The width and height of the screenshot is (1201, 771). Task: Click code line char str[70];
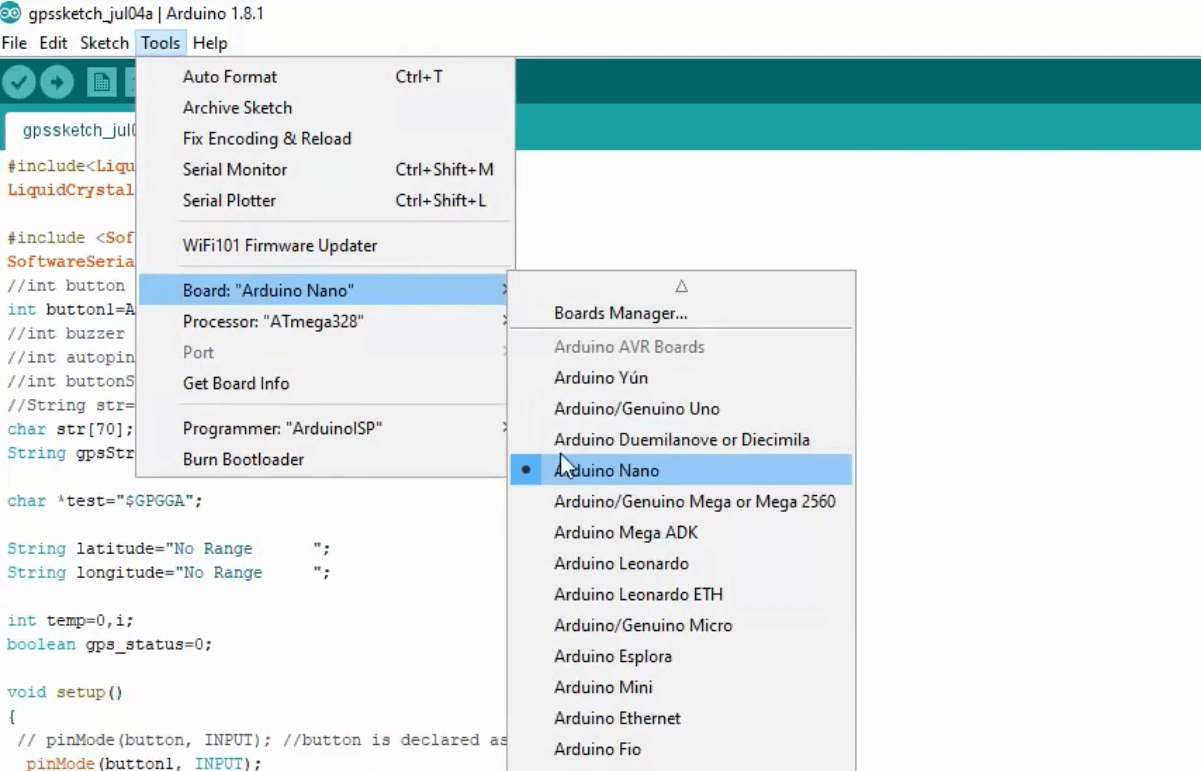[x=70, y=428]
